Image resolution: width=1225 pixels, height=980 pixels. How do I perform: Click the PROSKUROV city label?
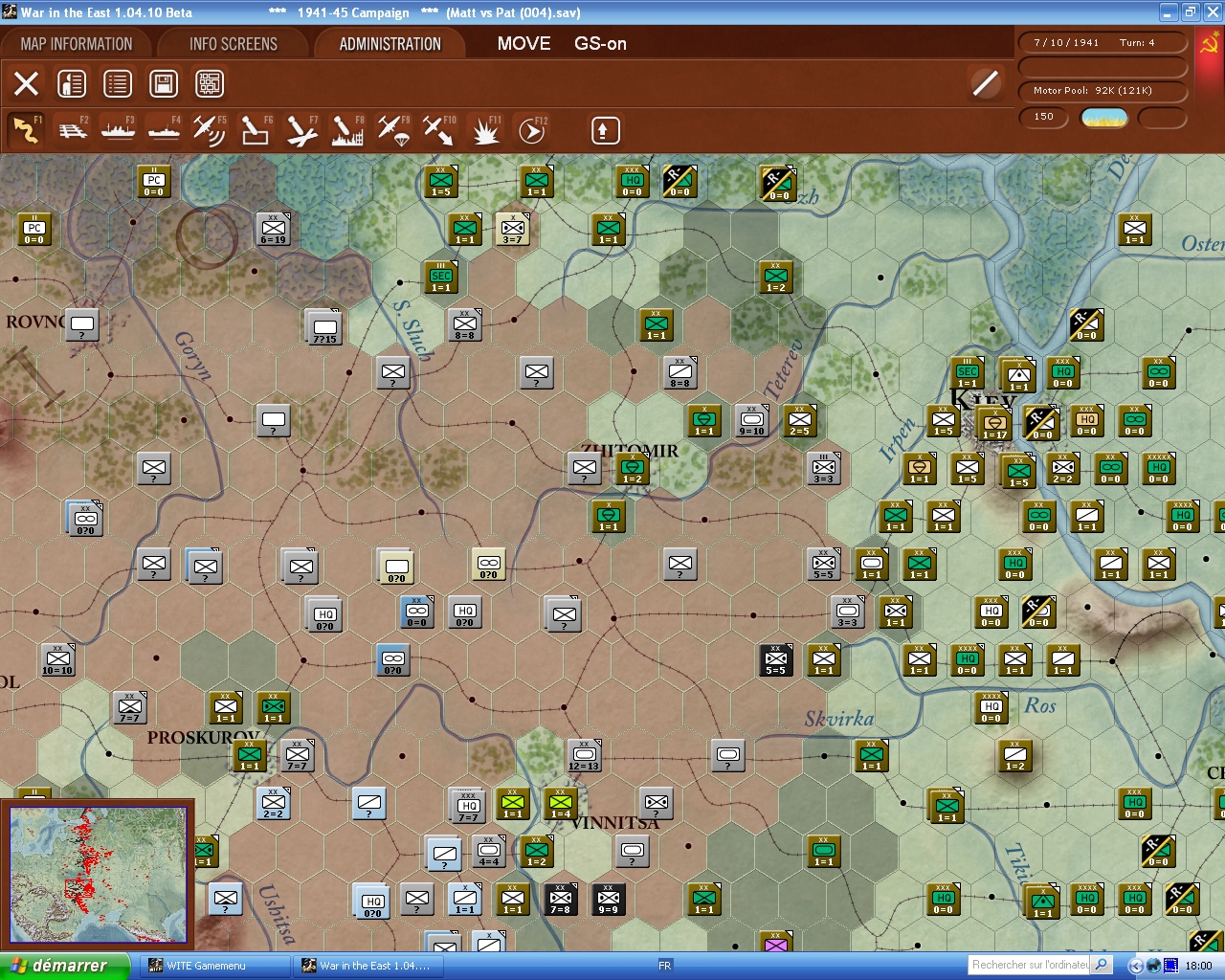(x=204, y=738)
